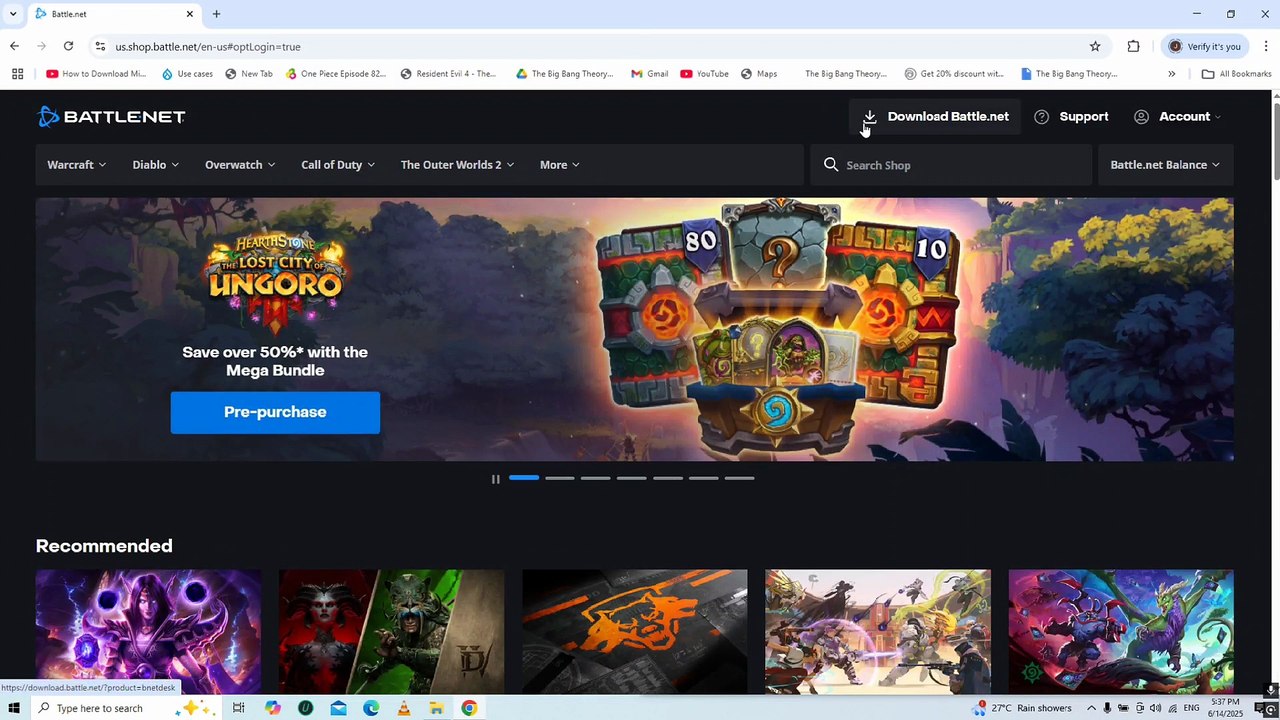The image size is (1280, 720).
Task: Open the One Piece Episode bookmark
Action: 335,74
